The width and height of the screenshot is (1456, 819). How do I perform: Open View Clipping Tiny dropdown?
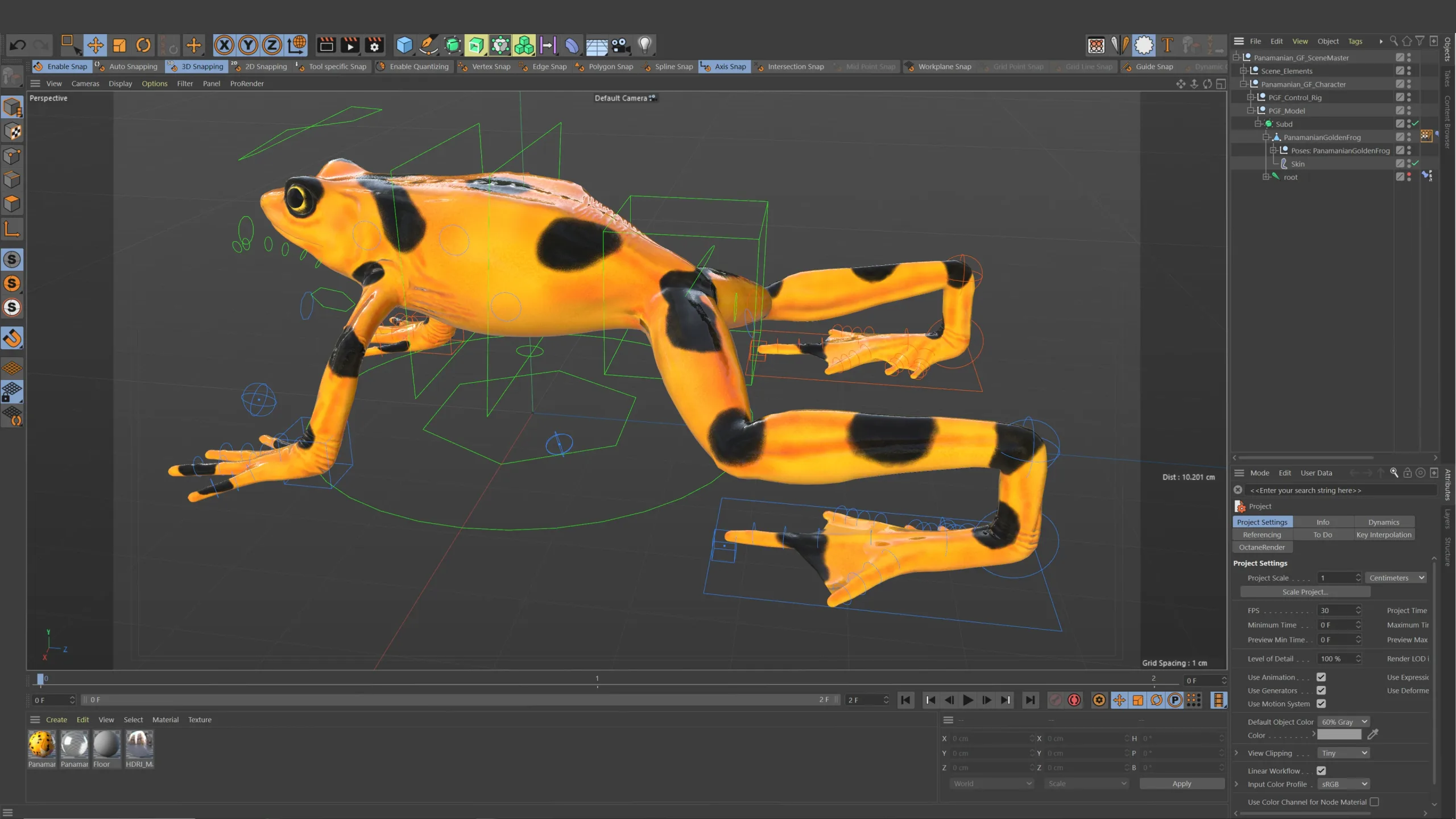tap(1344, 753)
